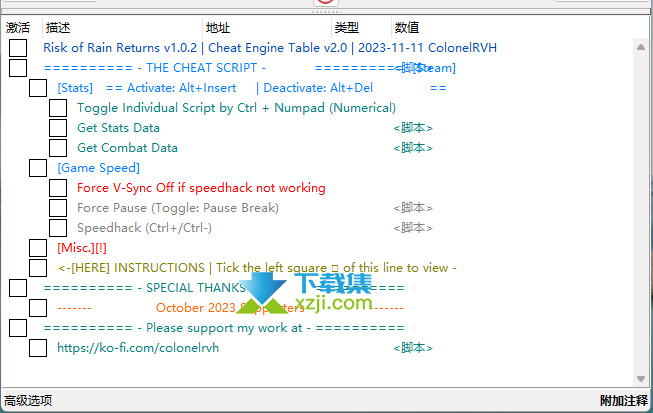This screenshot has height=413, width=653.
Task: Click <脚本> value of Get Stats Data
Action: pos(413,128)
